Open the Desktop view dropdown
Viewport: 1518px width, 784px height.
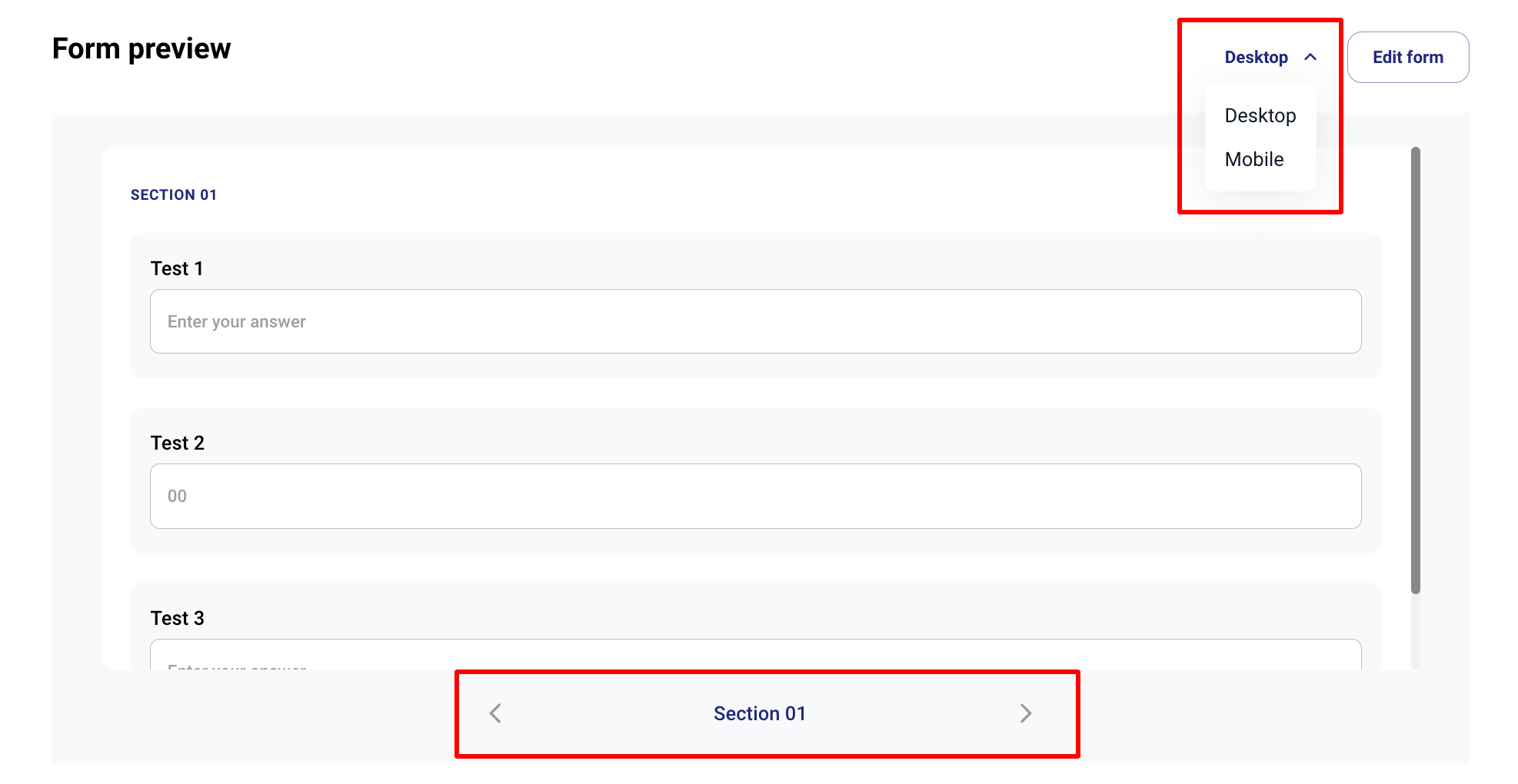[x=1257, y=57]
